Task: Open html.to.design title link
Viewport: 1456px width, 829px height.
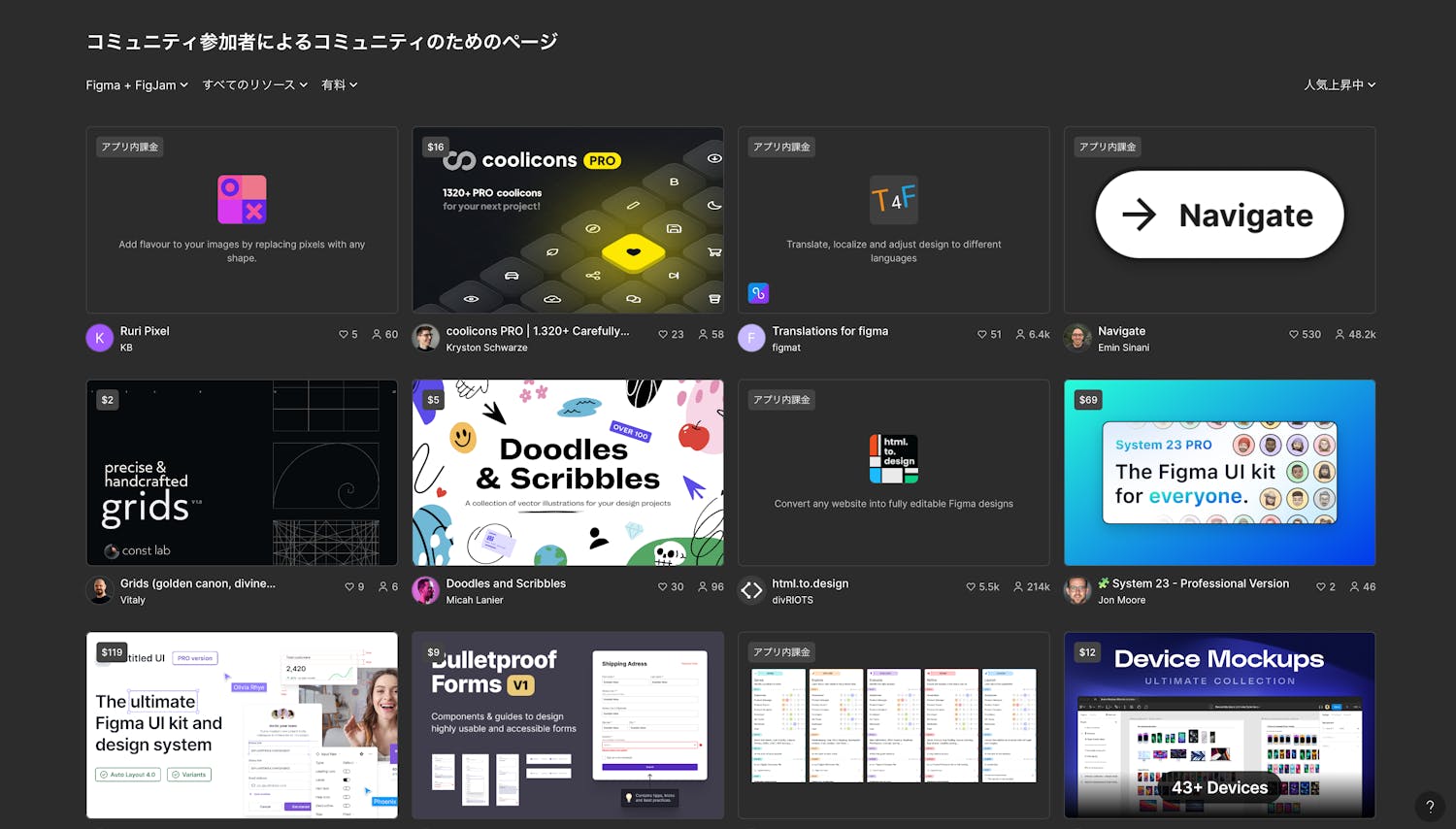Action: tap(811, 583)
